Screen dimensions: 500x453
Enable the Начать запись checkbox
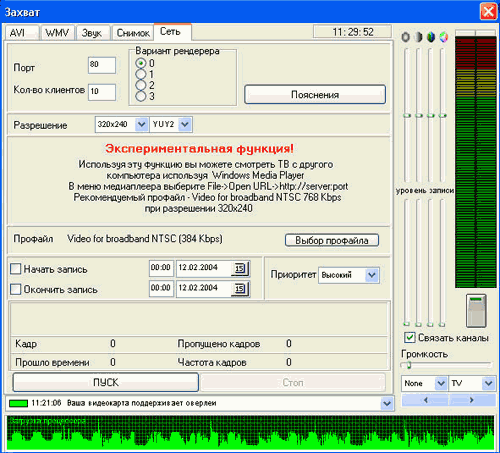tap(16, 269)
